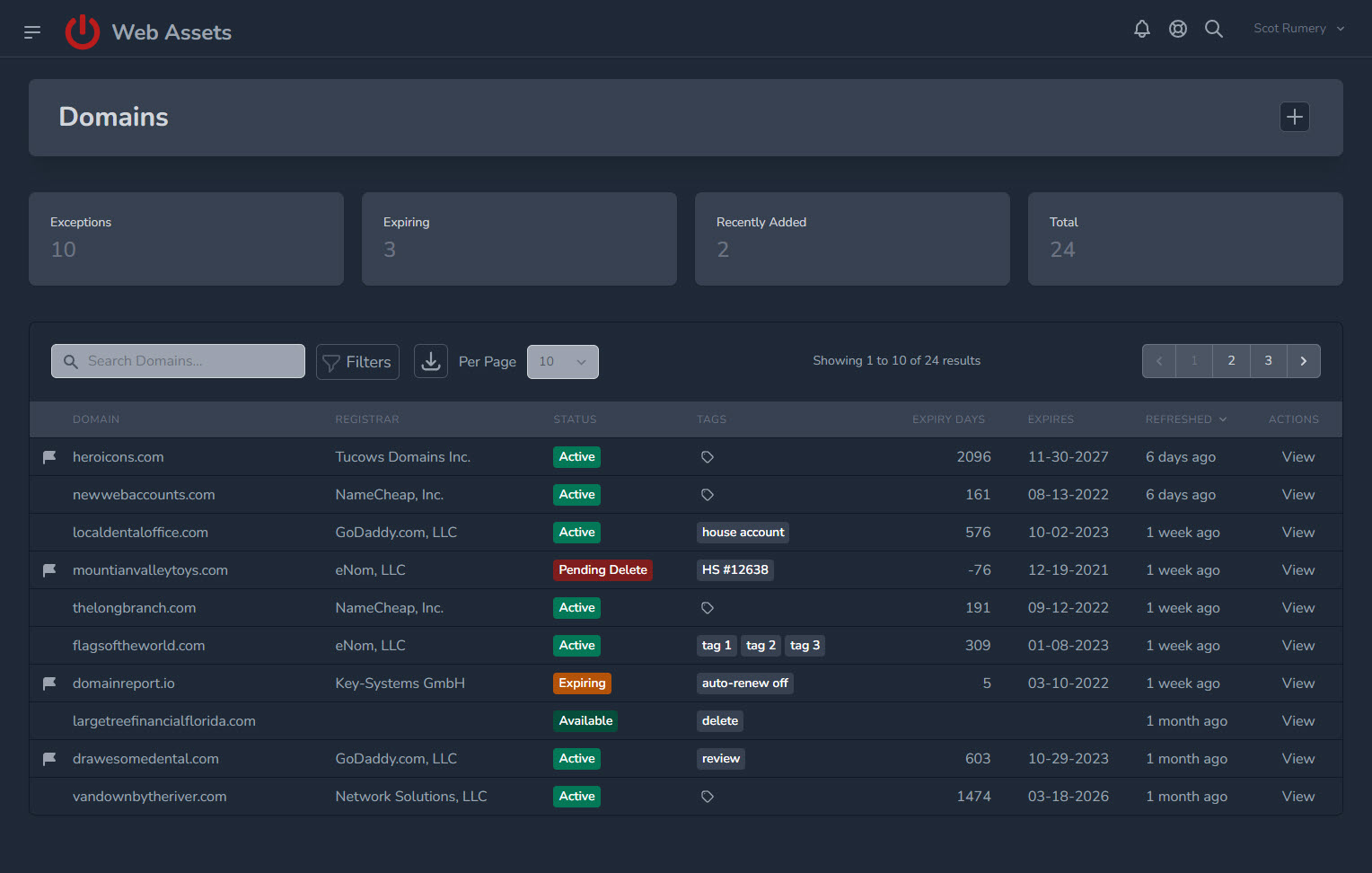Toggle the flag on heroicons.com
Viewport: 1372px width, 873px height.
pos(49,456)
